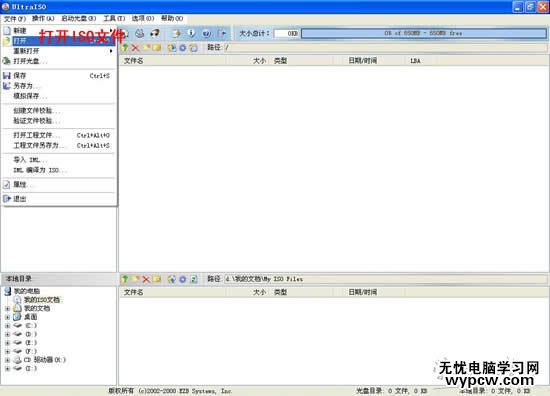550x396 pixels.
Task: Choose 导入 IML menu entry
Action: pyautogui.click(x=59, y=160)
